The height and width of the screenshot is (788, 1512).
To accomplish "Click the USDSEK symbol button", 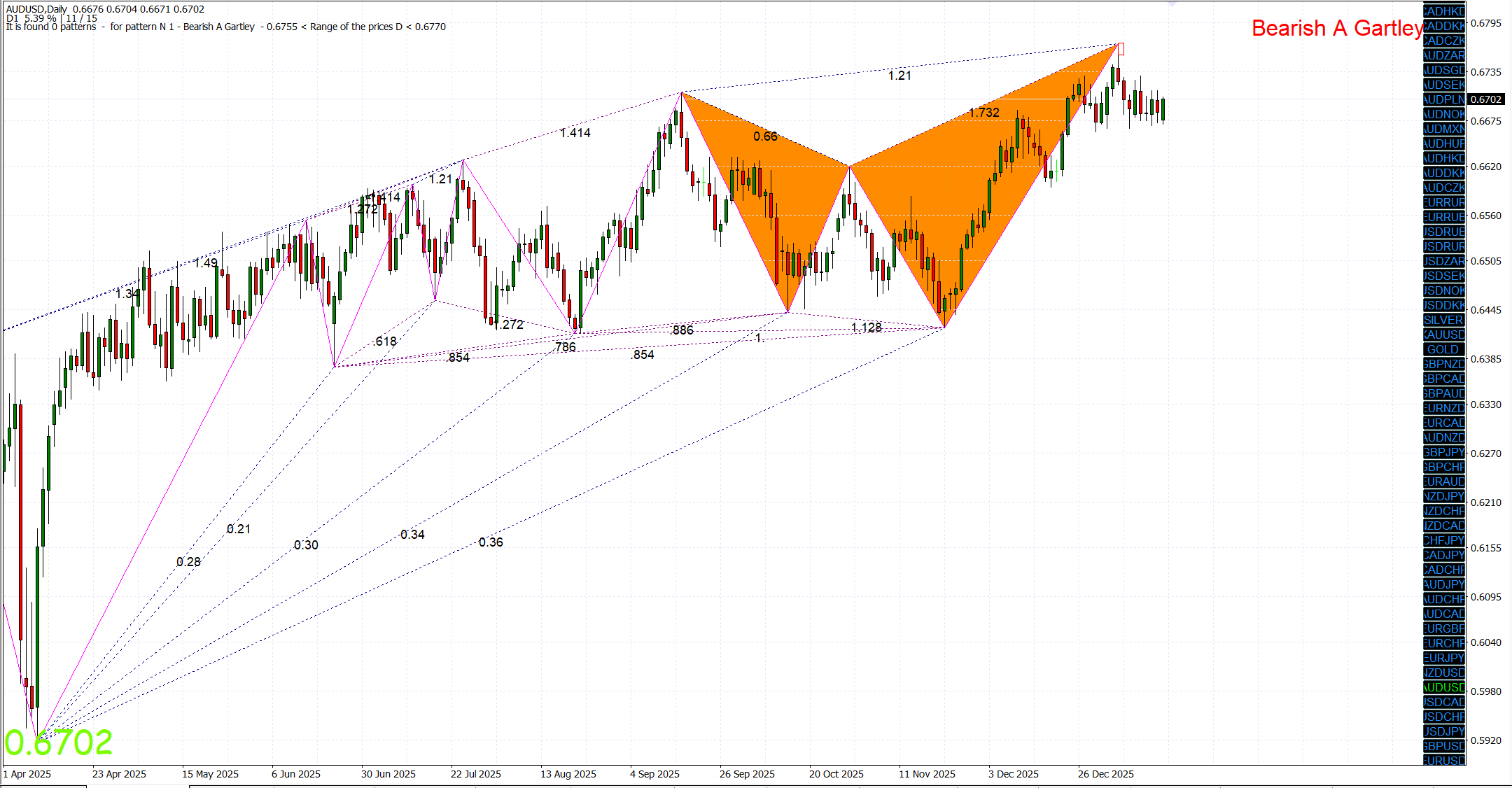I will 1444,276.
